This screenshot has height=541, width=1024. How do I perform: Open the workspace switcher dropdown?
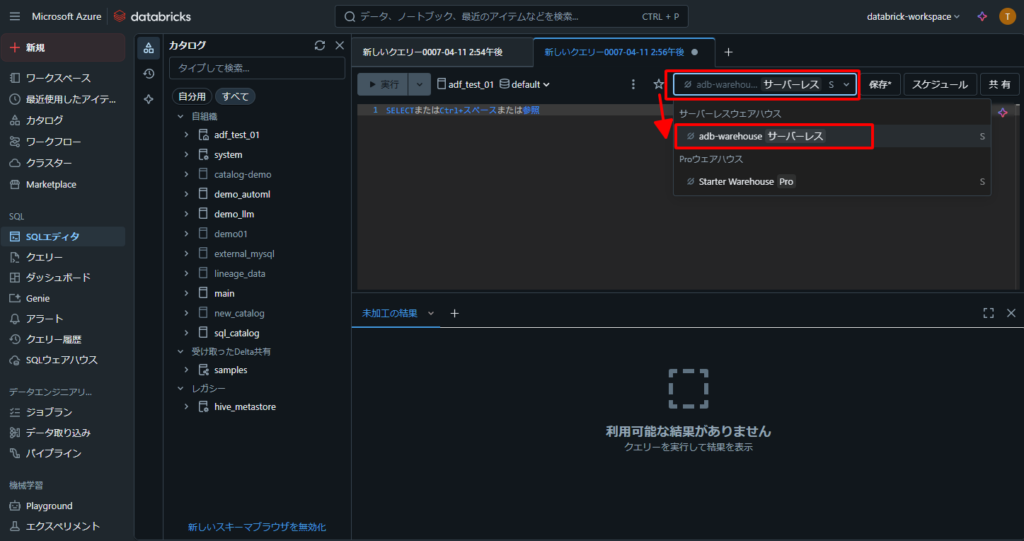click(913, 16)
